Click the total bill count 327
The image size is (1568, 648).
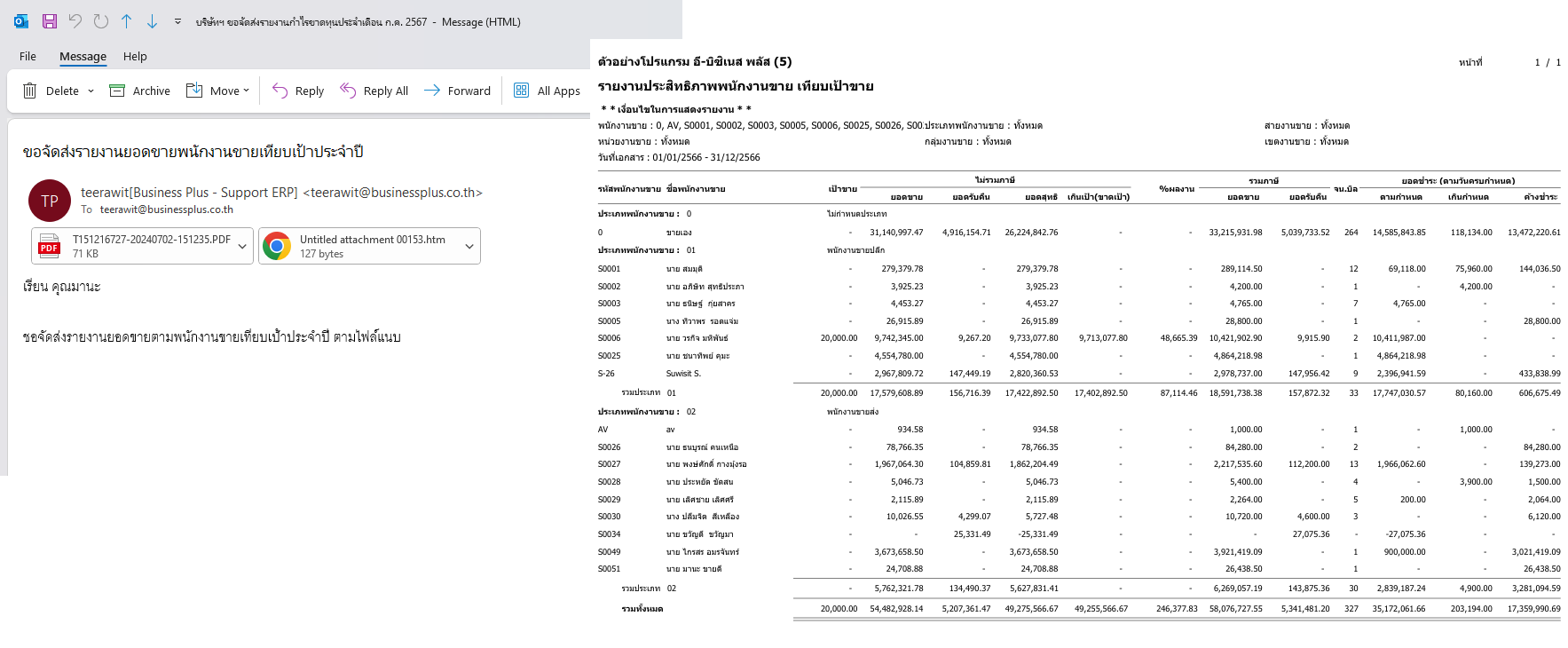(x=1351, y=609)
